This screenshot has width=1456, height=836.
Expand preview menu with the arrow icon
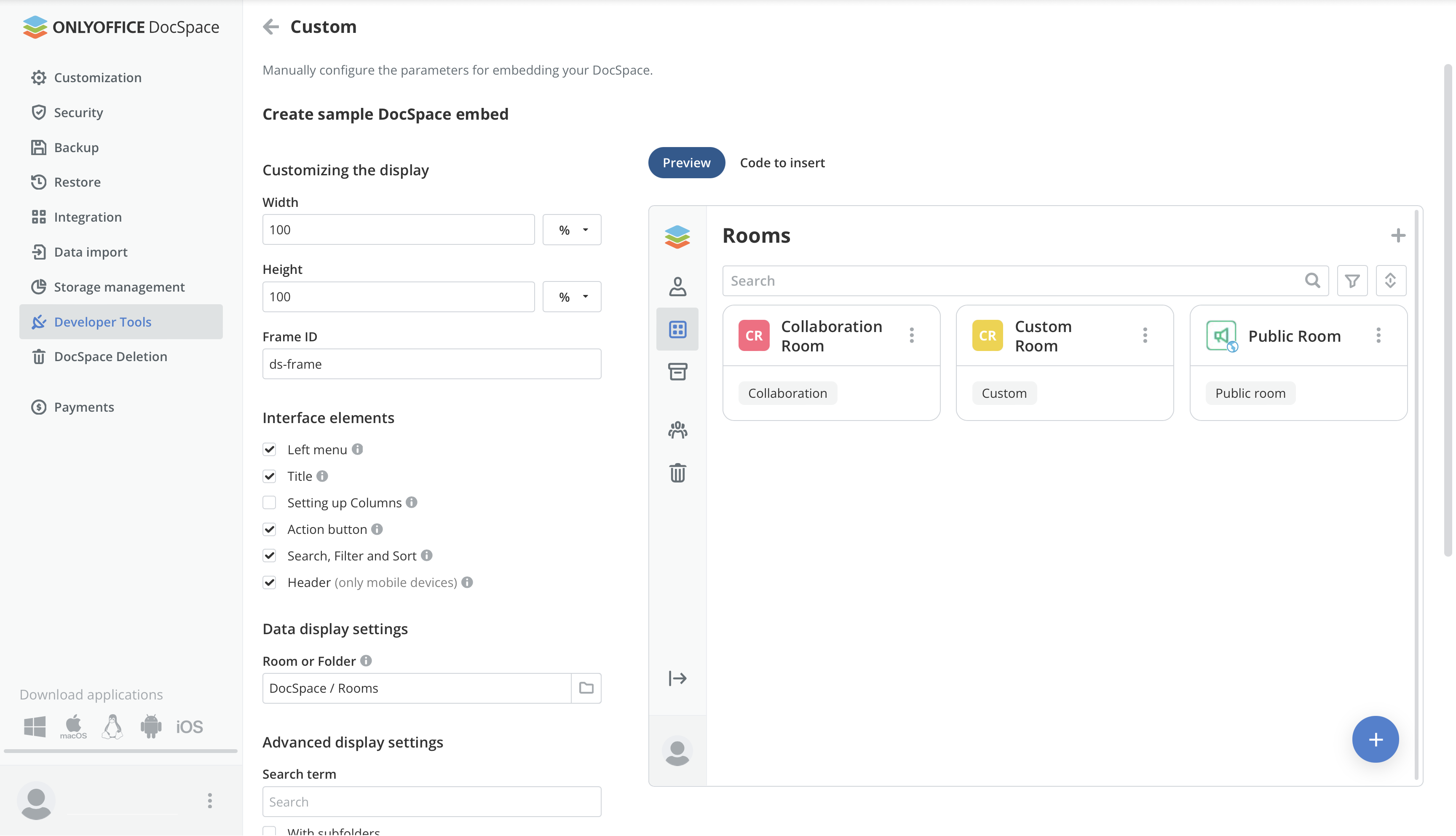677,678
